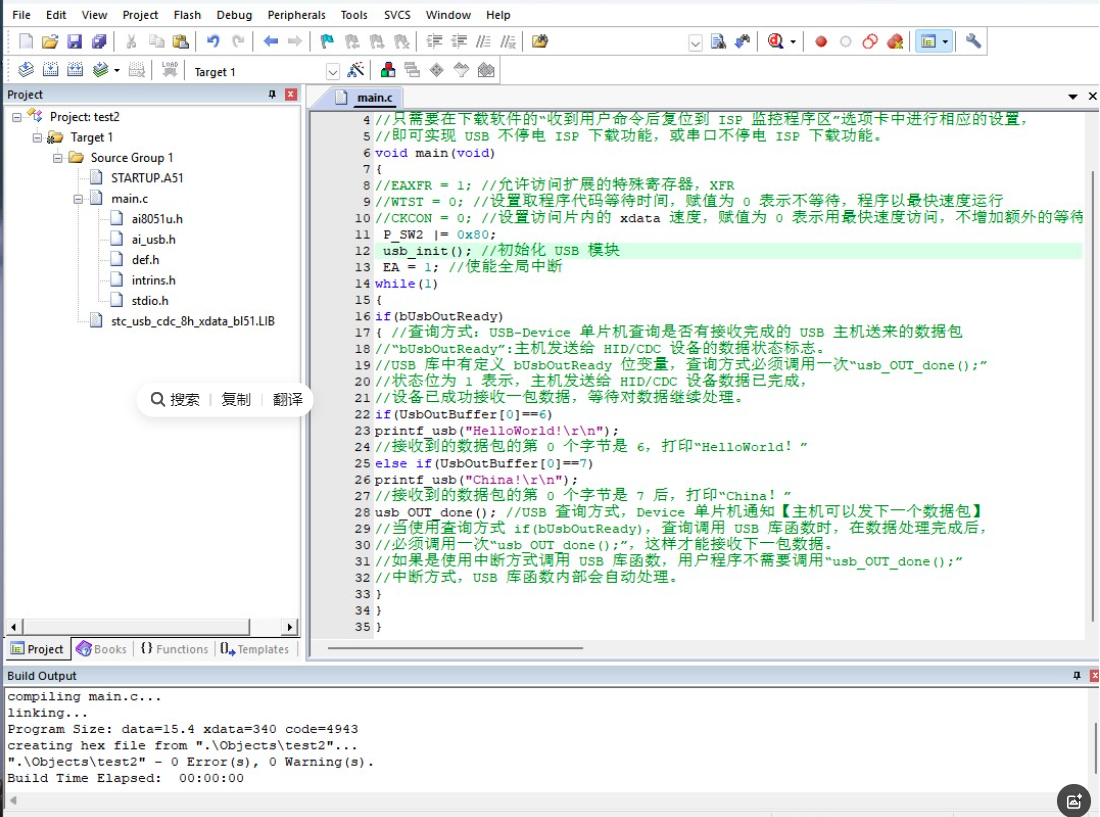Select ai_usb.h header file
Image resolution: width=1100 pixels, height=817 pixels.
154,240
